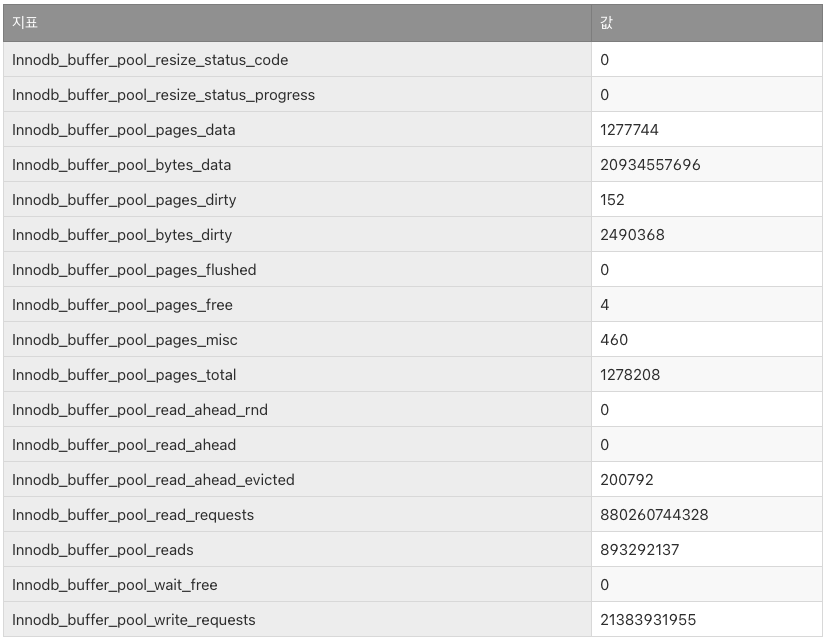The height and width of the screenshot is (641, 827).
Task: Select Innodb_buffer_pool_pages_data metric name
Action: [x=123, y=130]
